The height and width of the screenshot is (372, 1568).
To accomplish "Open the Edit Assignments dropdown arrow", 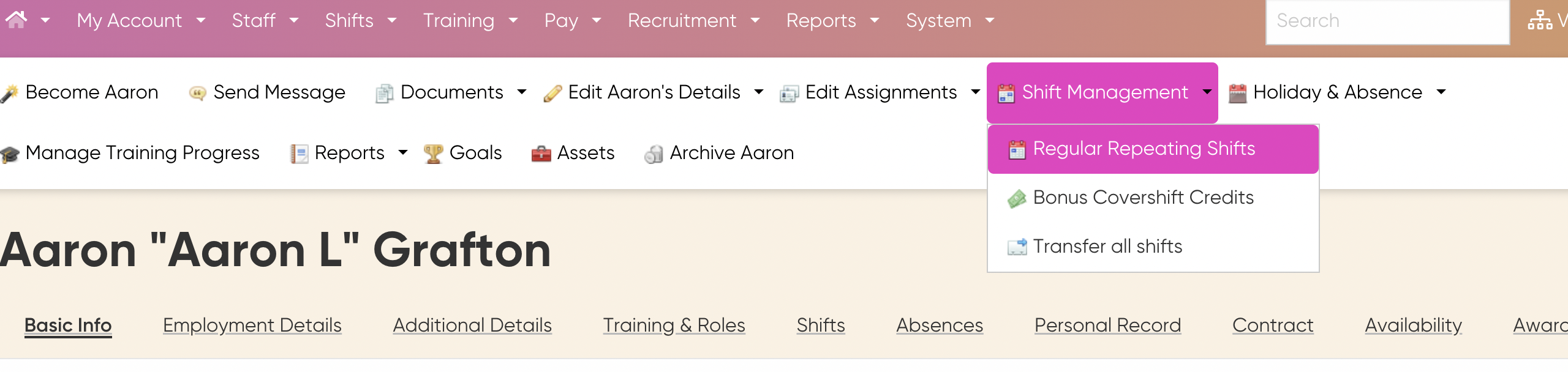I will pos(976,92).
